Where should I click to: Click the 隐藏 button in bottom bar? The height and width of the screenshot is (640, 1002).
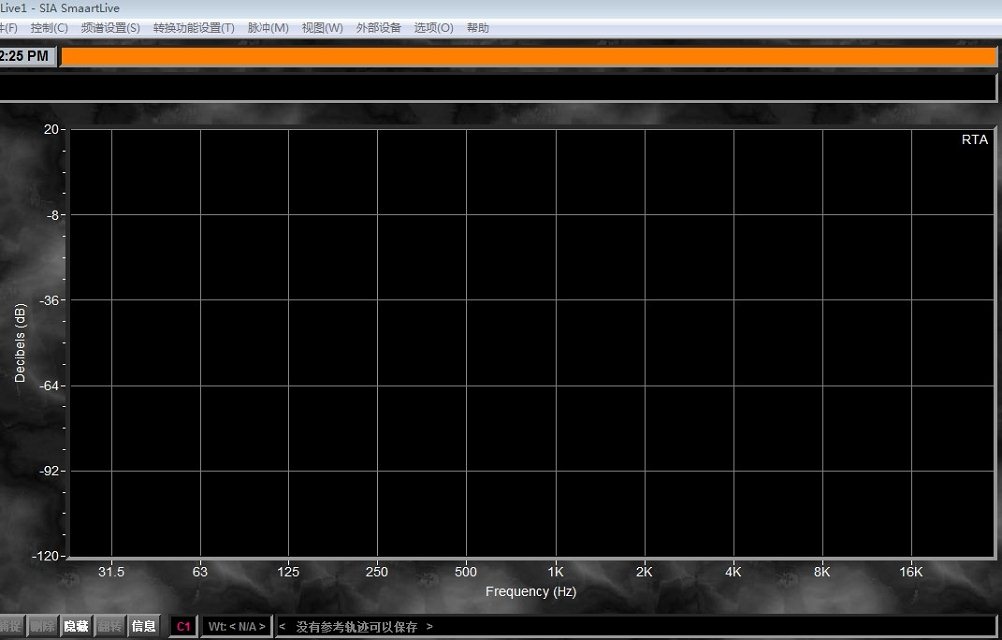click(x=76, y=626)
